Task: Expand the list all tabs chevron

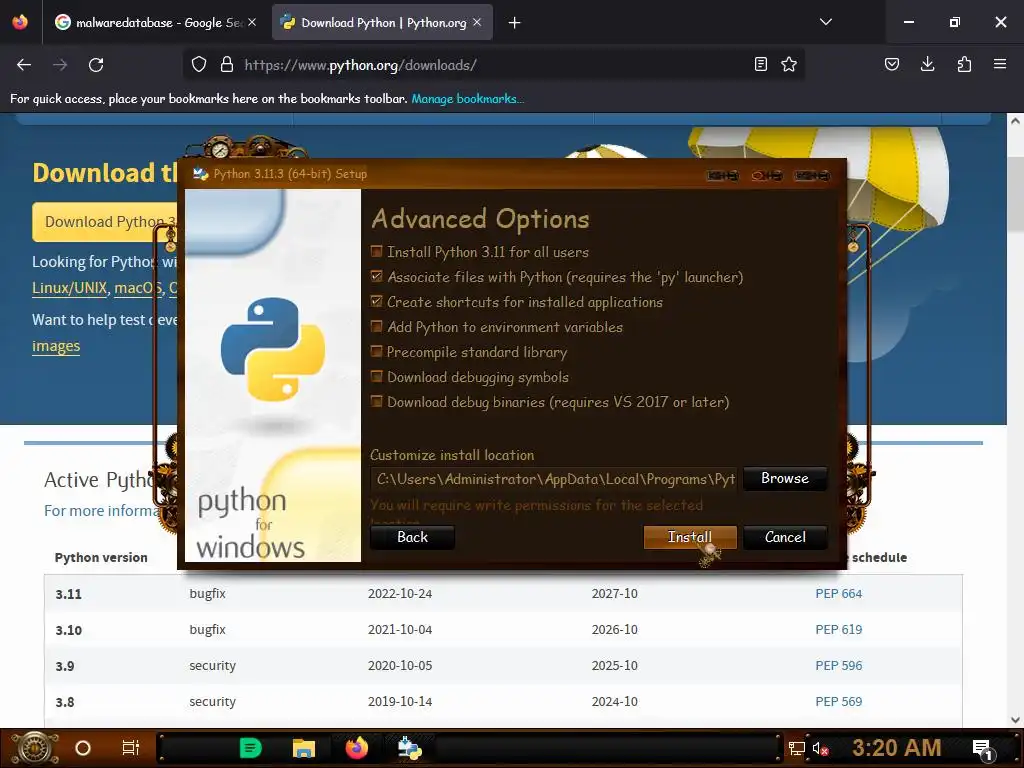Action: pyautogui.click(x=826, y=22)
